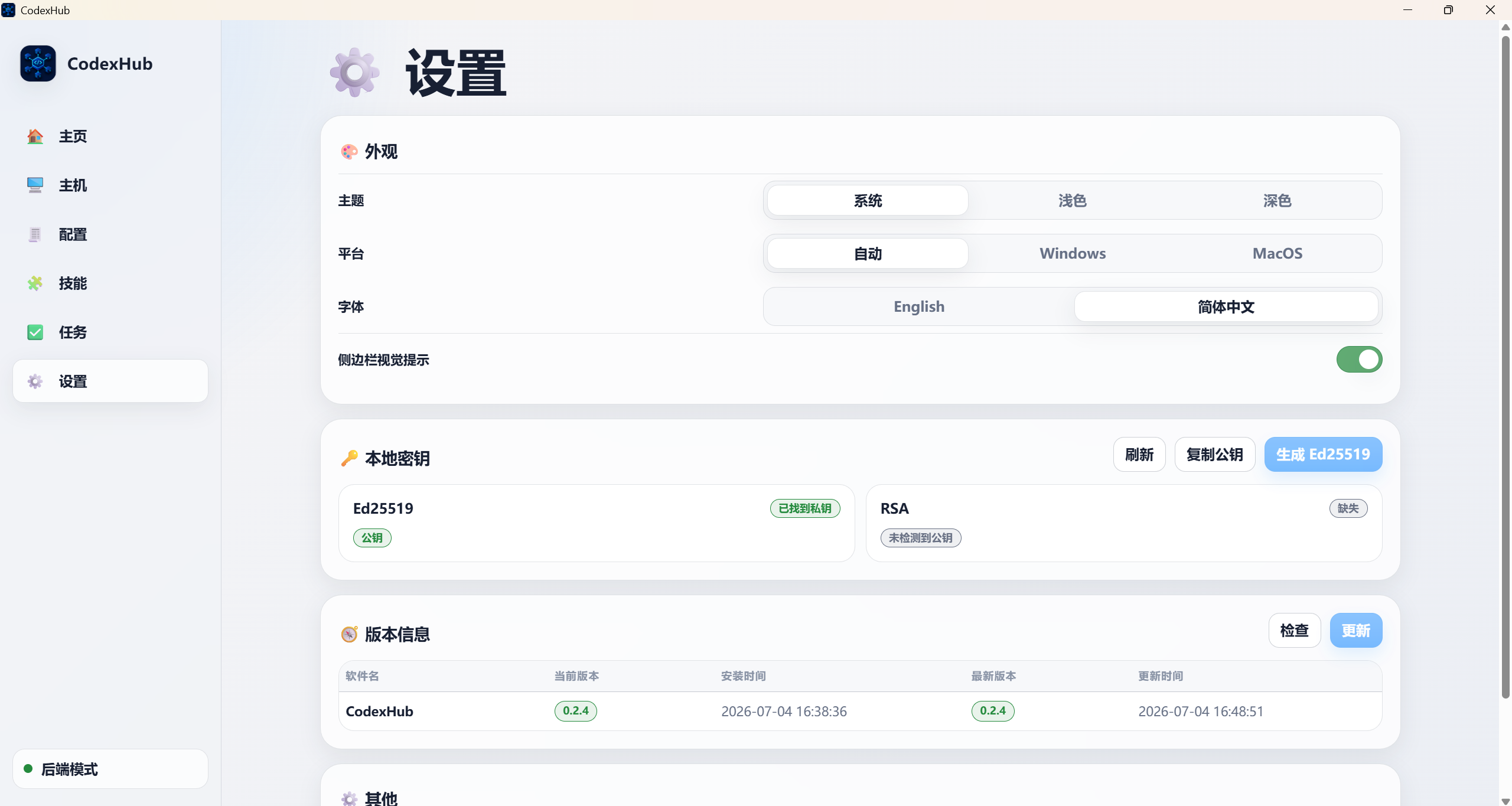Click the house icon beside 主页

pos(35,136)
